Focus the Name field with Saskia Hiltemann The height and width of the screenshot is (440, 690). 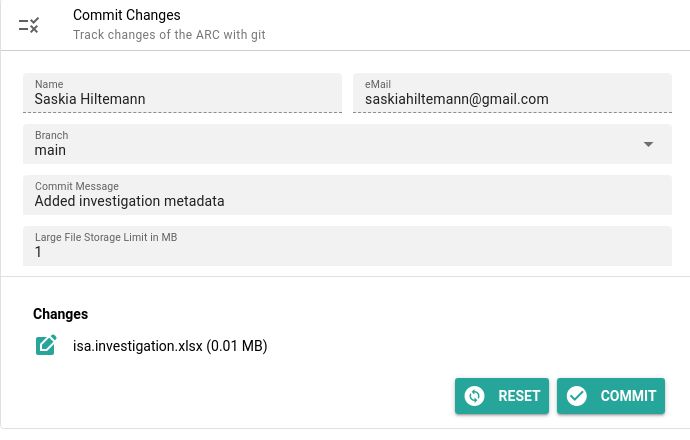182,93
